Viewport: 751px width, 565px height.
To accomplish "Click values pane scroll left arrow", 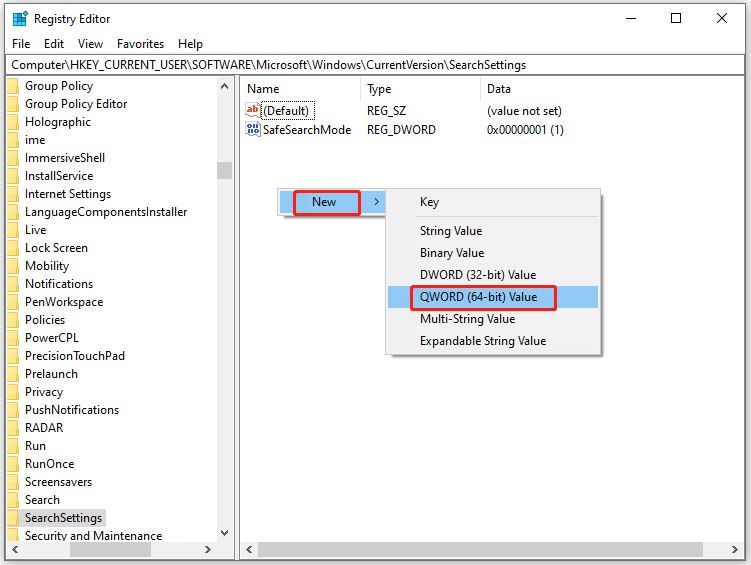I will pos(249,549).
